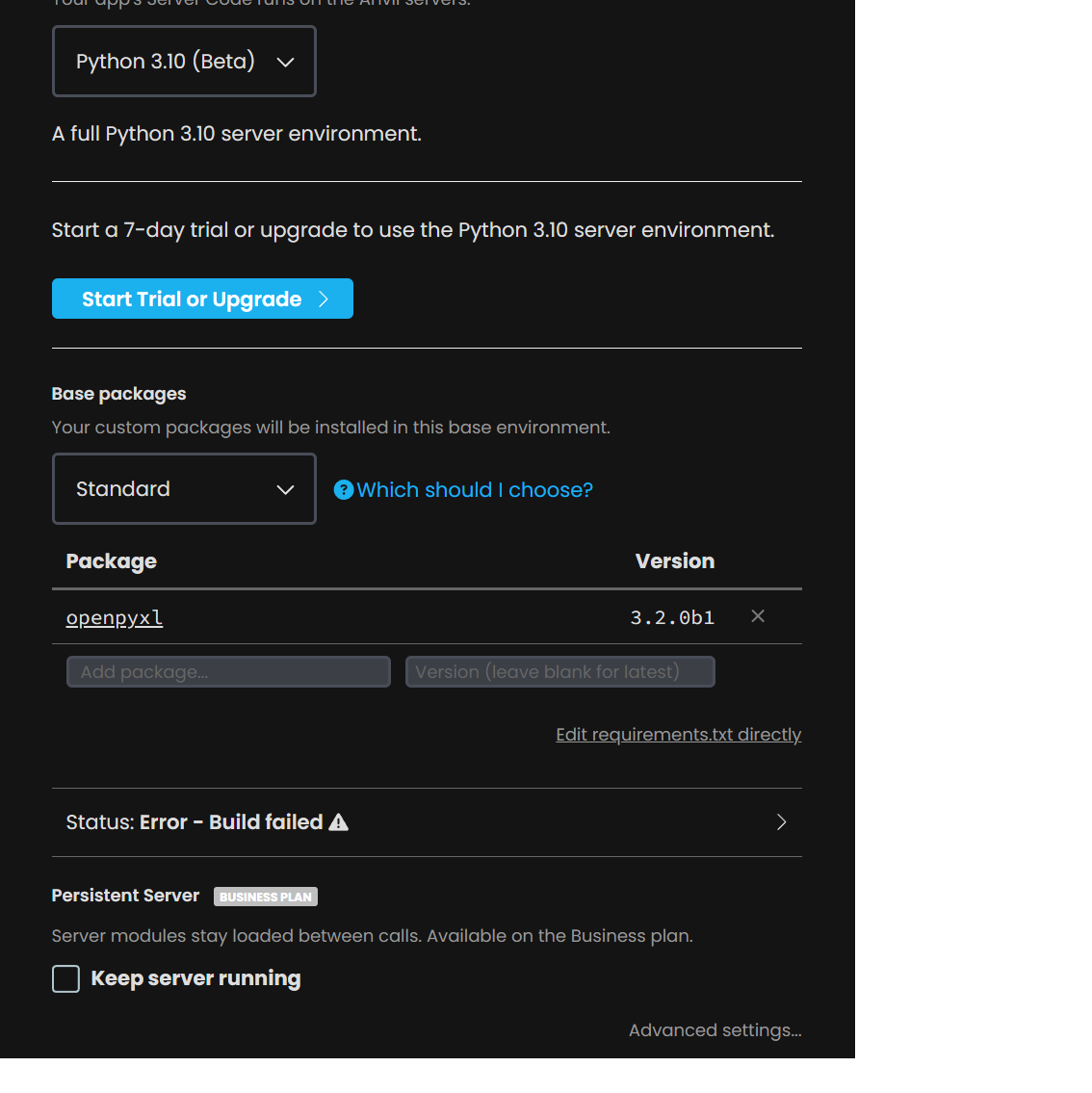Click the BUSINESS PLAN badge
This screenshot has width=1092, height=1093.
266,897
